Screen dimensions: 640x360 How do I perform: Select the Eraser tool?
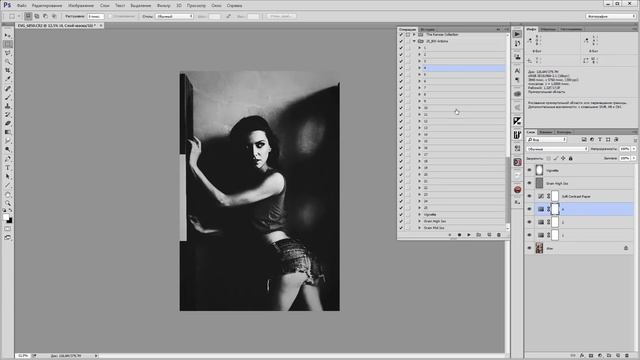point(8,123)
